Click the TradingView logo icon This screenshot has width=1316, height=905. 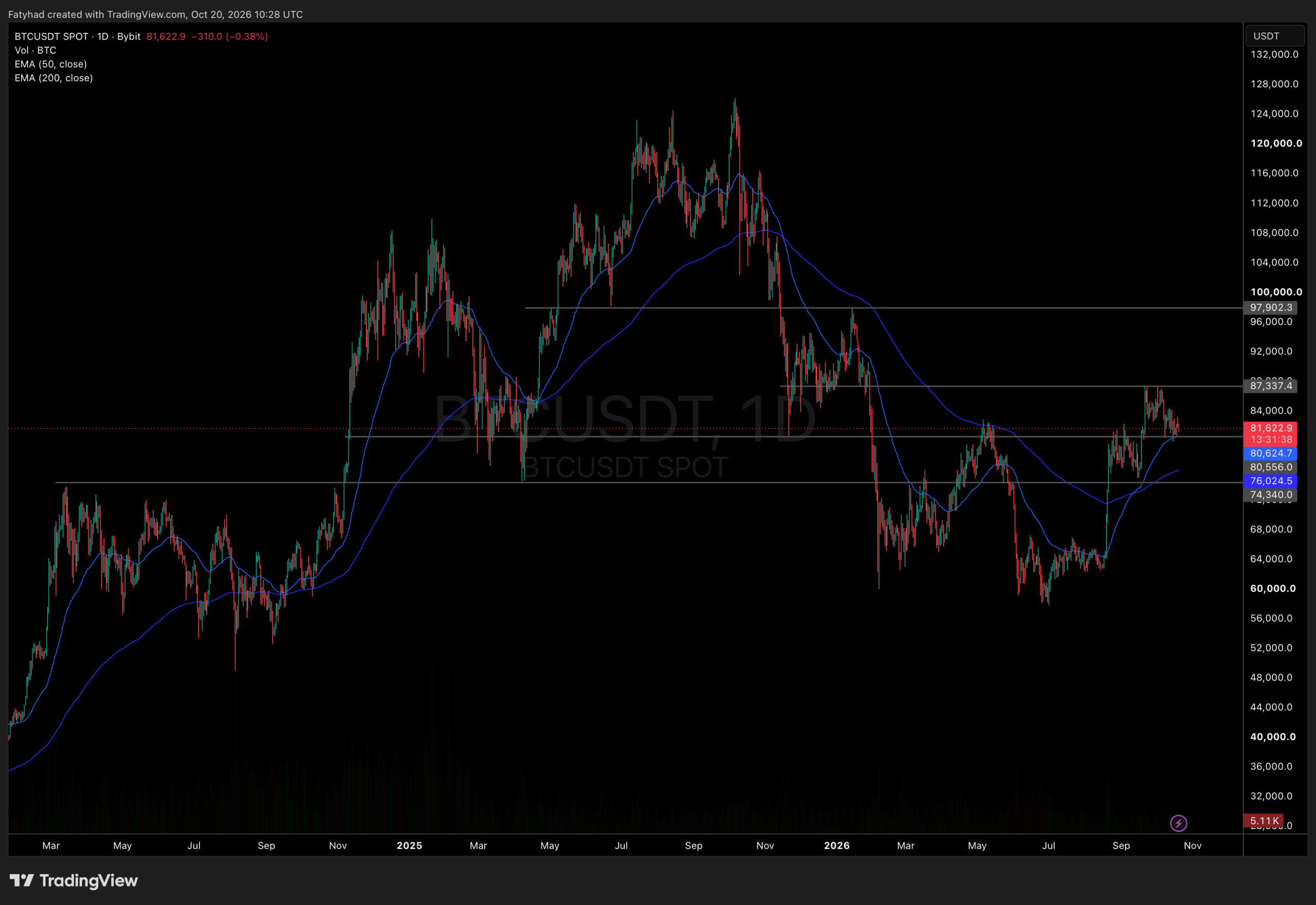point(22,880)
